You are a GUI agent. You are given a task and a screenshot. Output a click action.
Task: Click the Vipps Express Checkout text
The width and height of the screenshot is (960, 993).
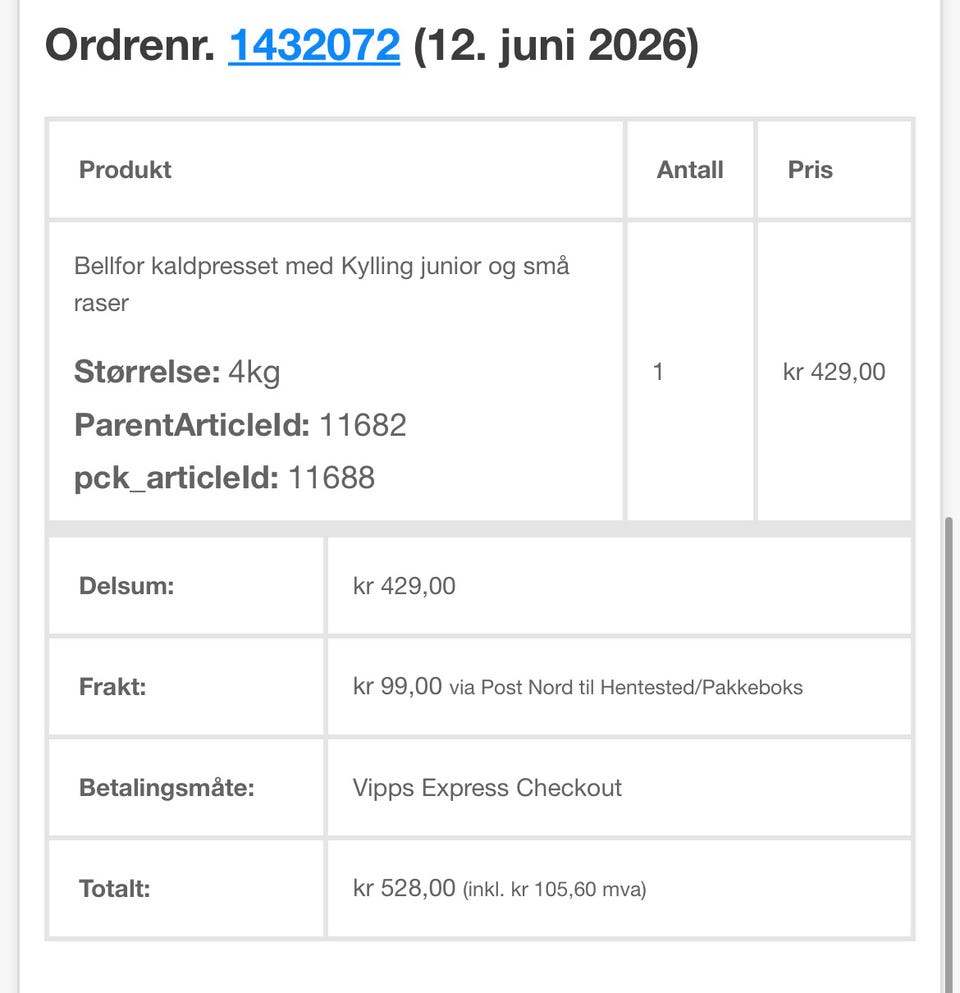pyautogui.click(x=487, y=788)
